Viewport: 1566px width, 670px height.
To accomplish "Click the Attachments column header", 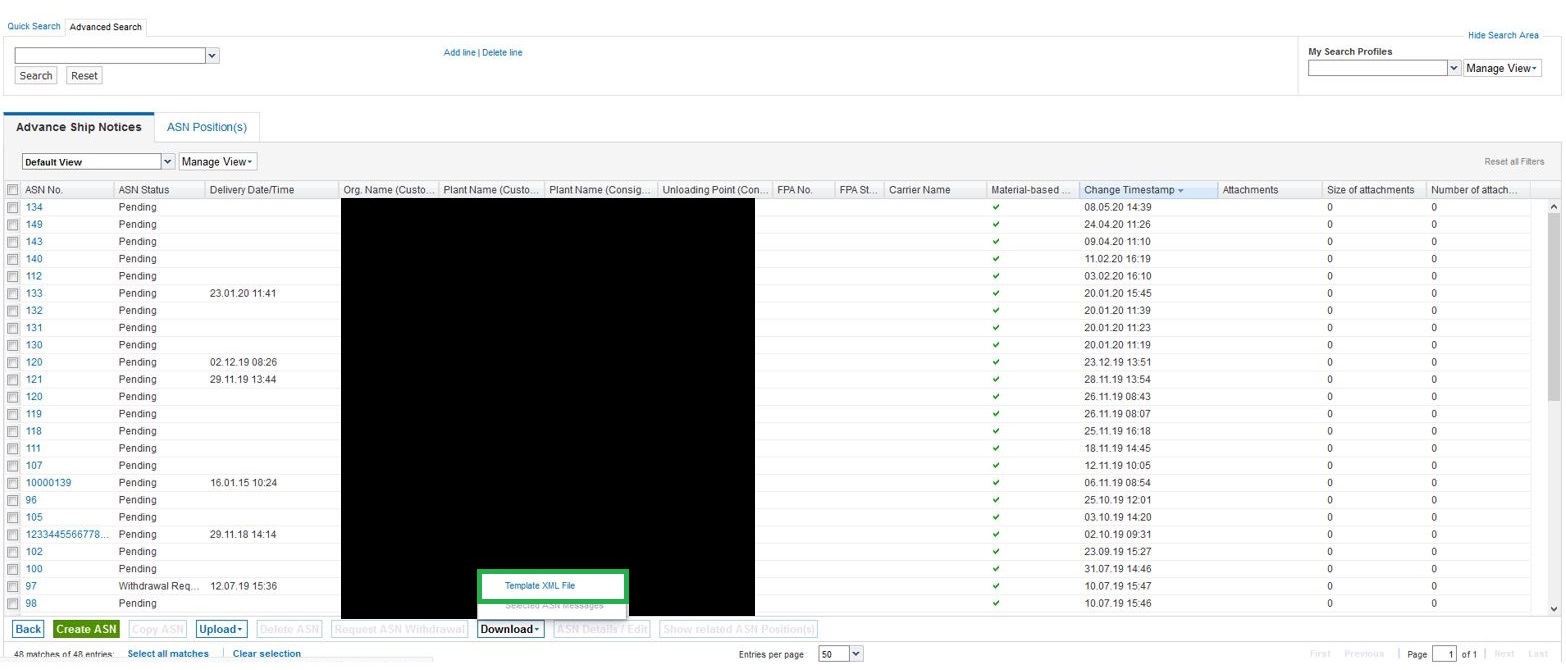I will (1270, 190).
